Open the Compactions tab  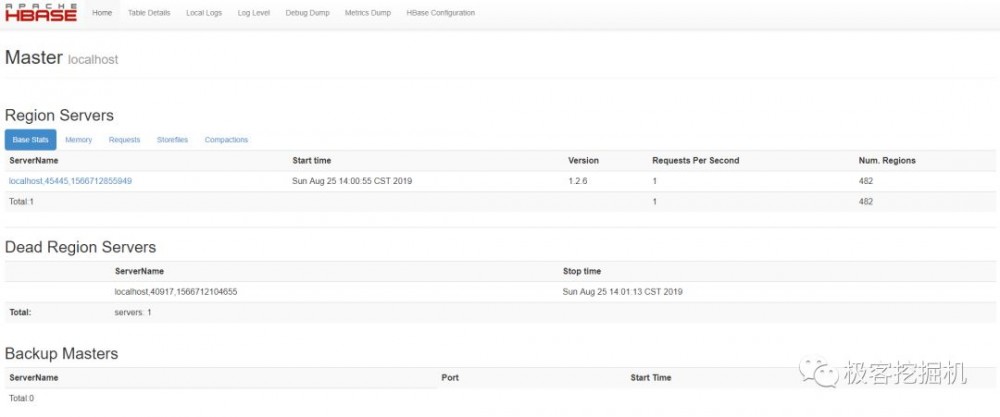pos(226,140)
